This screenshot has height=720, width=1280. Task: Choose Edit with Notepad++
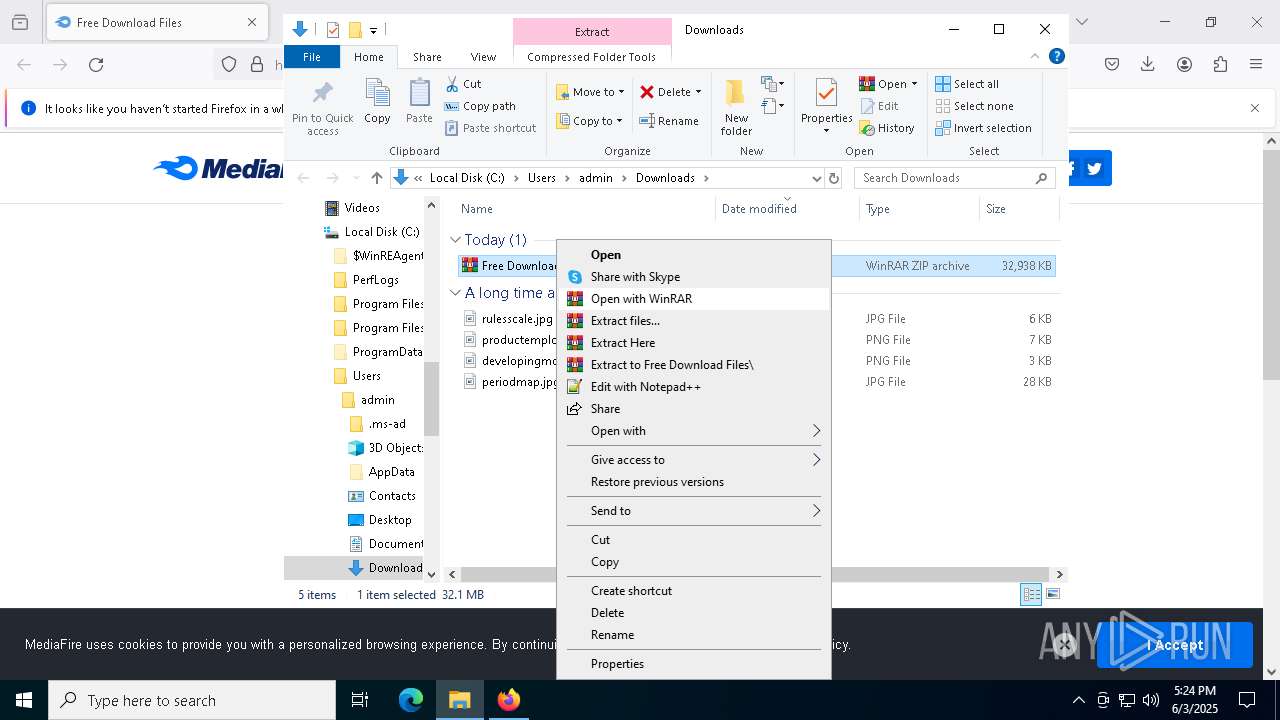pyautogui.click(x=694, y=387)
